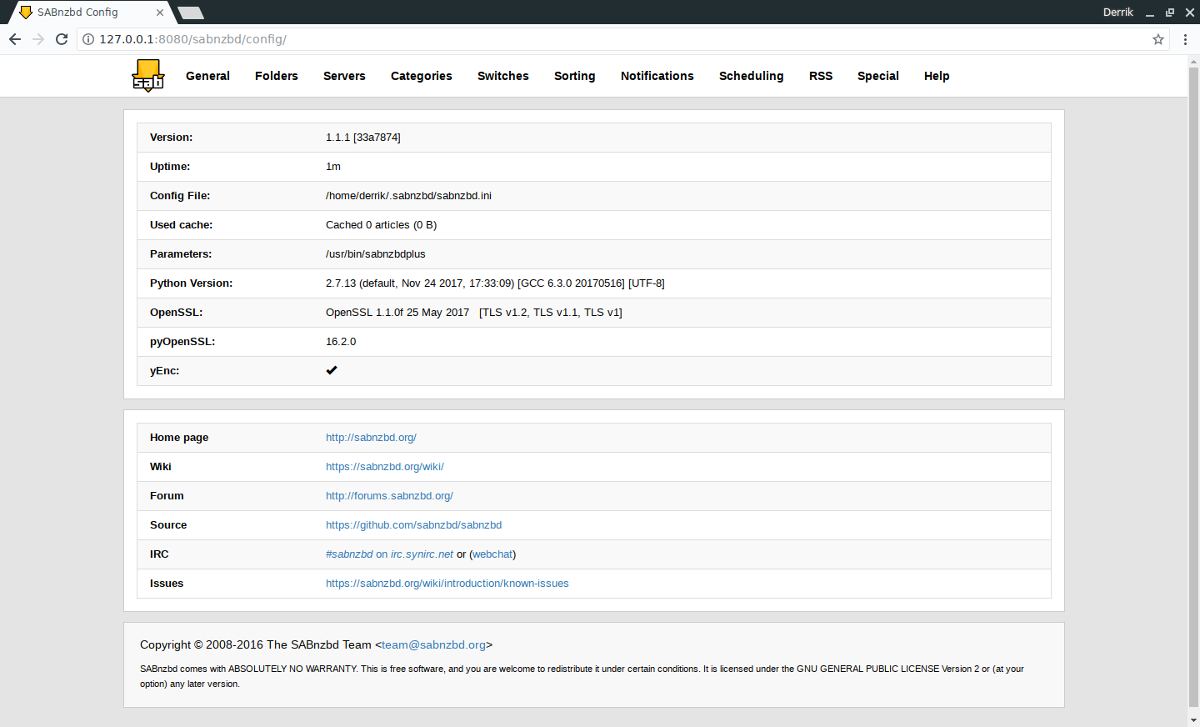Open the forums.sabnzbd.org link

pos(390,496)
